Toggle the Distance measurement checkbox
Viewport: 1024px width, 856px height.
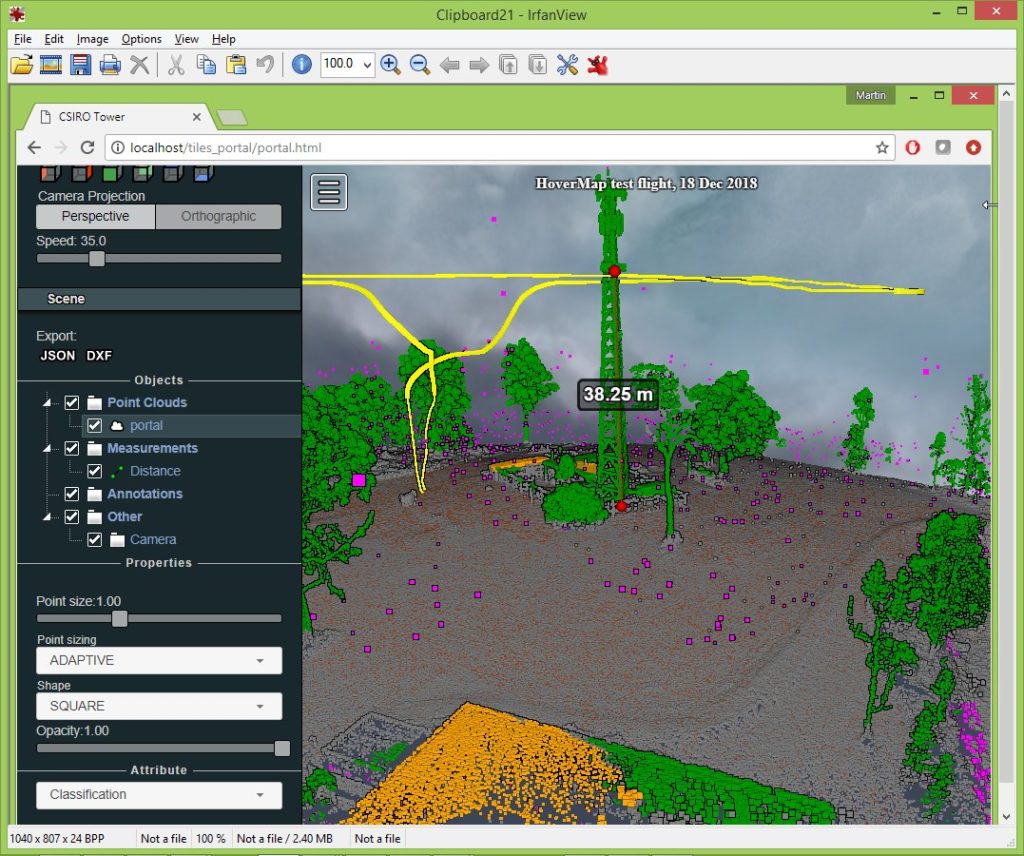(x=94, y=471)
